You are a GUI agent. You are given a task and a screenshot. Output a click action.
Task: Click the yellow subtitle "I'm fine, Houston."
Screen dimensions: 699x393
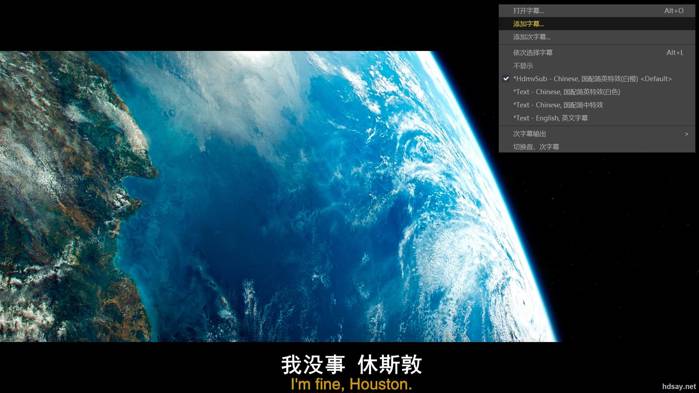tap(351, 384)
